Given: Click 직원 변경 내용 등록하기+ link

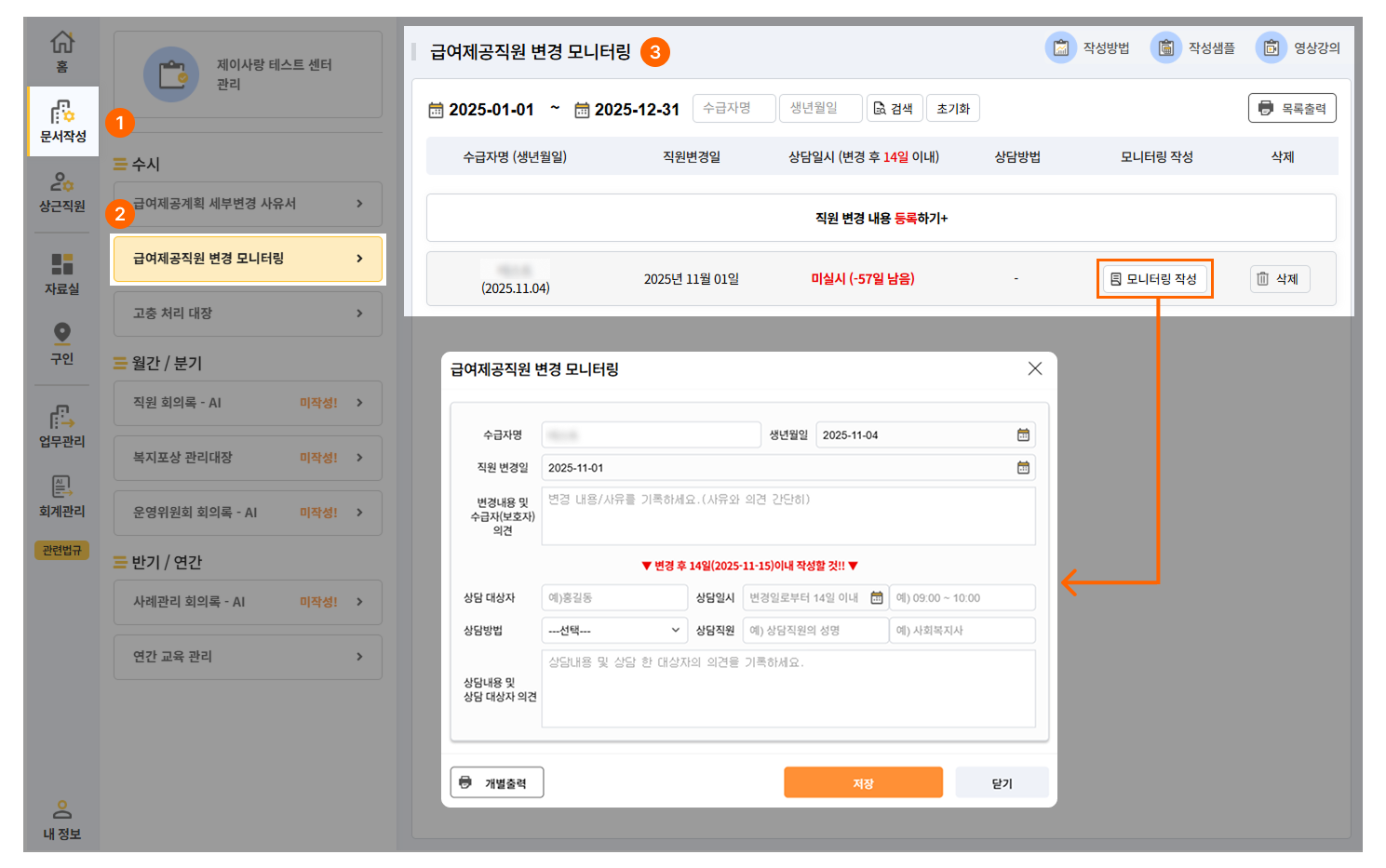Looking at the screenshot, I should pos(881,218).
